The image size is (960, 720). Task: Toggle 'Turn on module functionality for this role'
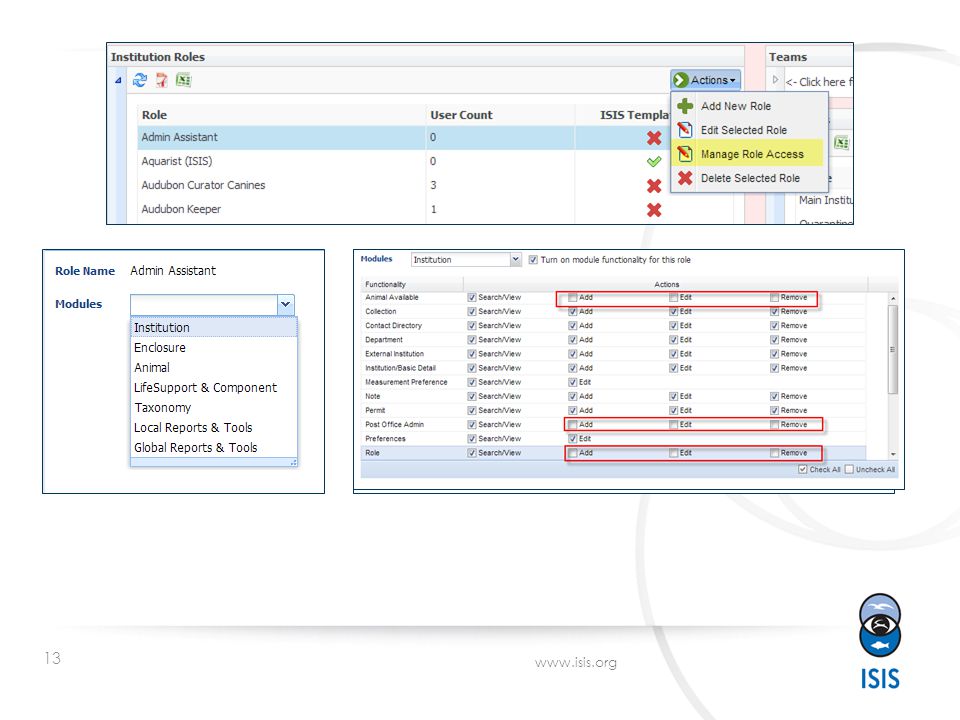pyautogui.click(x=533, y=260)
